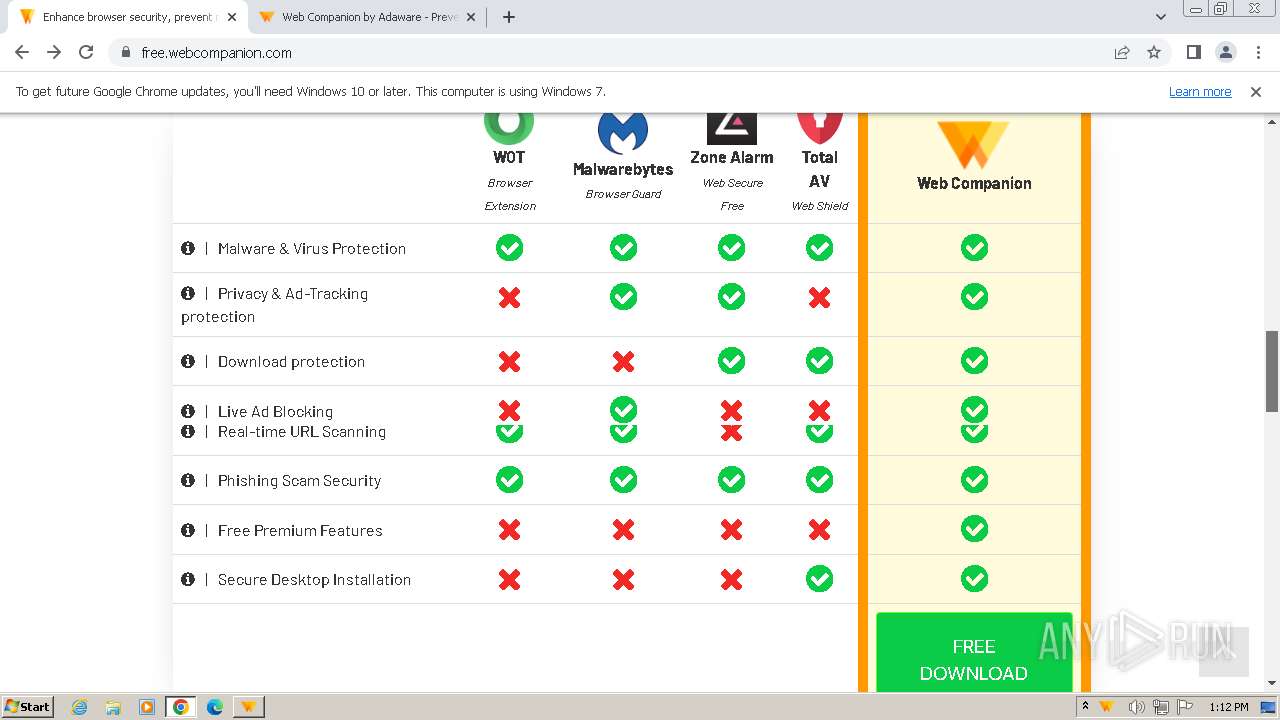Image resolution: width=1280 pixels, height=720 pixels.
Task: Click the info icon beside Free Premium Features
Action: [188, 530]
